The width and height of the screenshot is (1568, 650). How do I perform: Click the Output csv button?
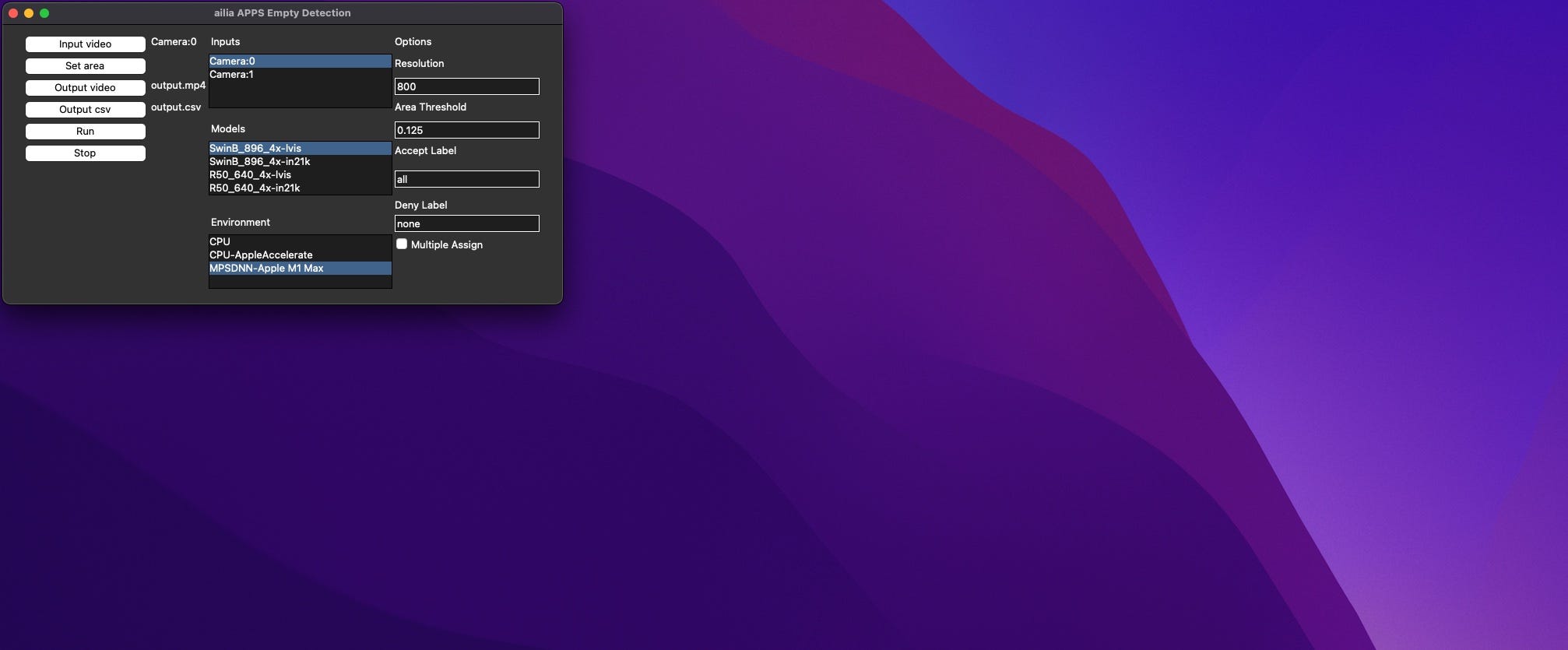[x=85, y=110]
